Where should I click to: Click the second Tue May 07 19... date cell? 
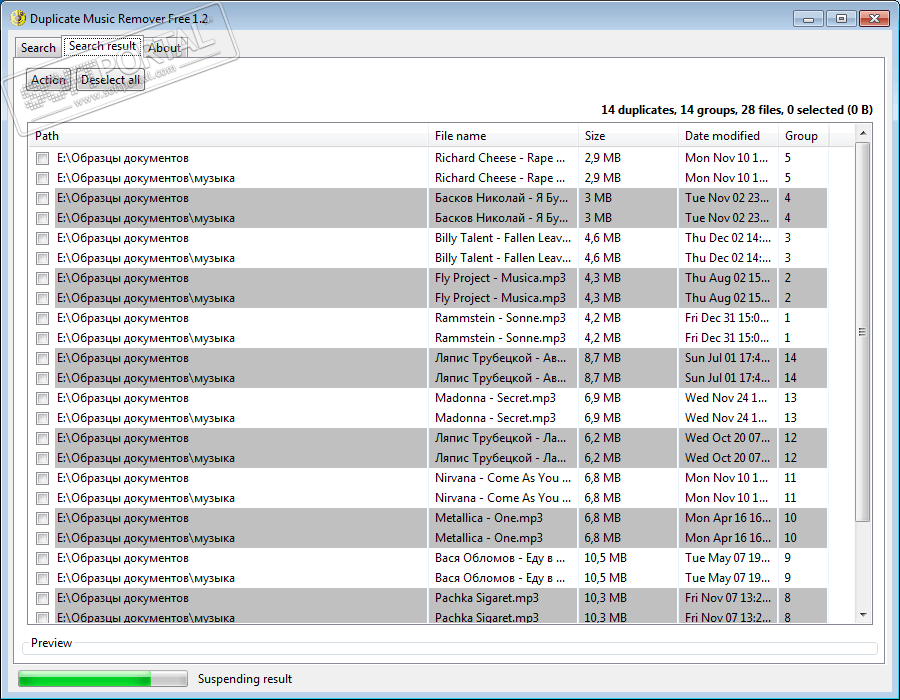tap(727, 578)
